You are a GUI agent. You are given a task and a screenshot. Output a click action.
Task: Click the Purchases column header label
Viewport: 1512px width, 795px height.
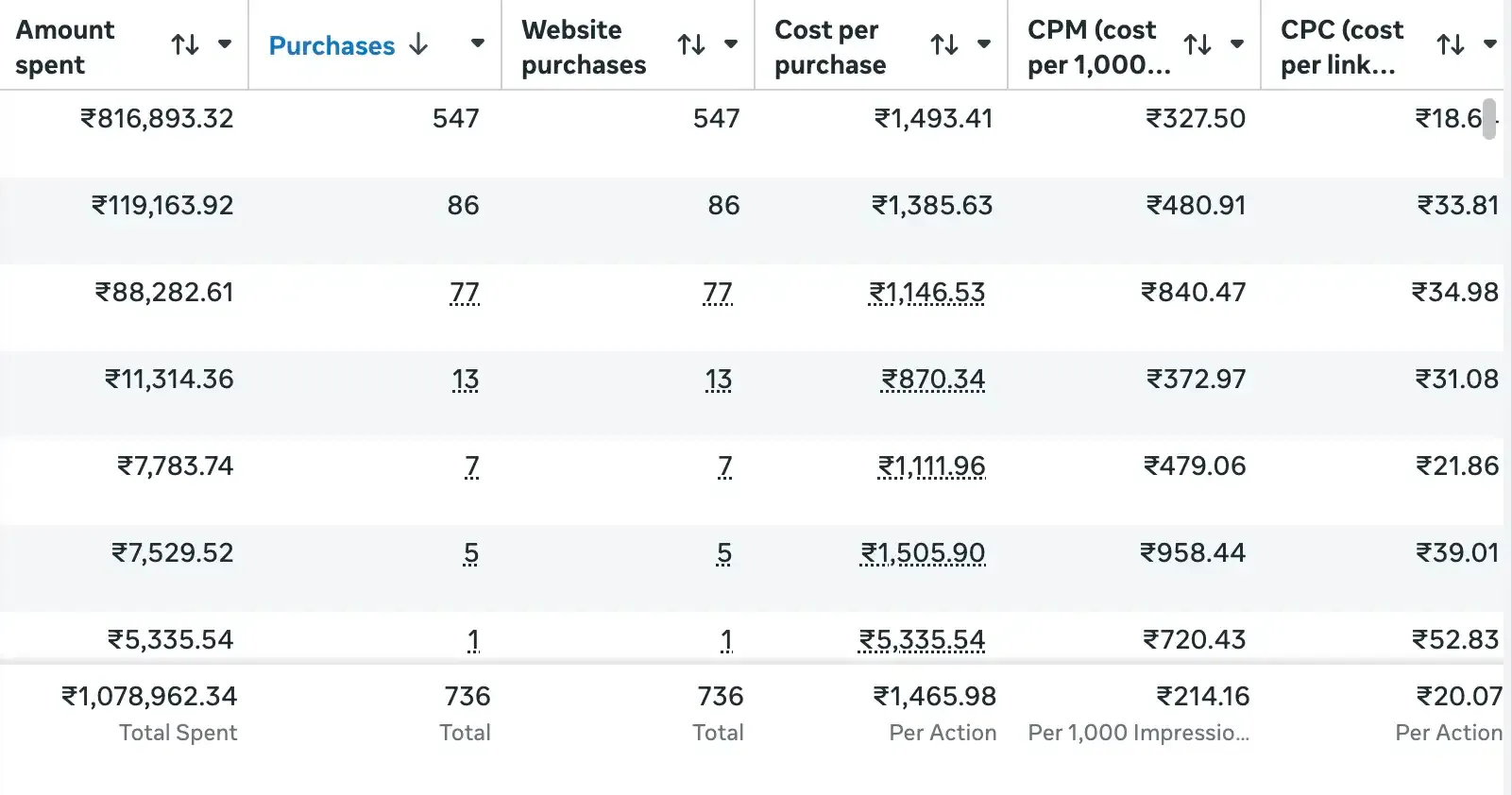pos(331,45)
